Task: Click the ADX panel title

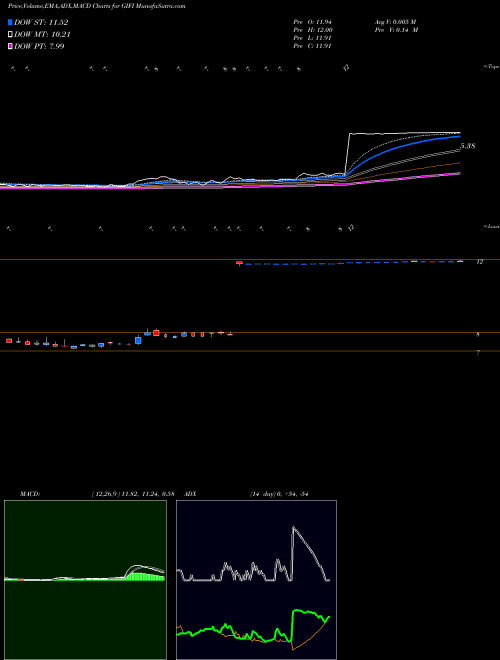Action: 191,494
